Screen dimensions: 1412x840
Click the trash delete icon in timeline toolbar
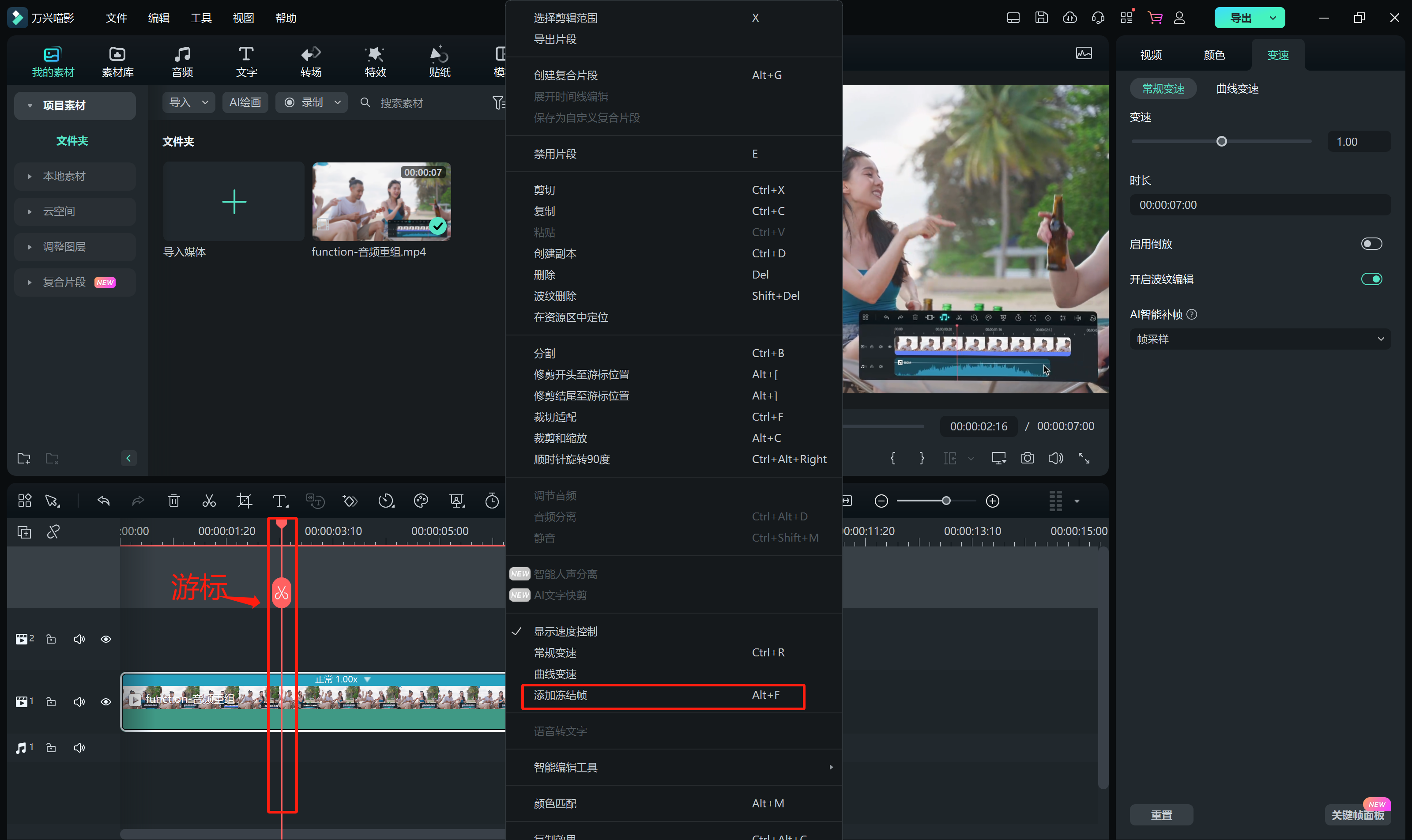pos(174,501)
